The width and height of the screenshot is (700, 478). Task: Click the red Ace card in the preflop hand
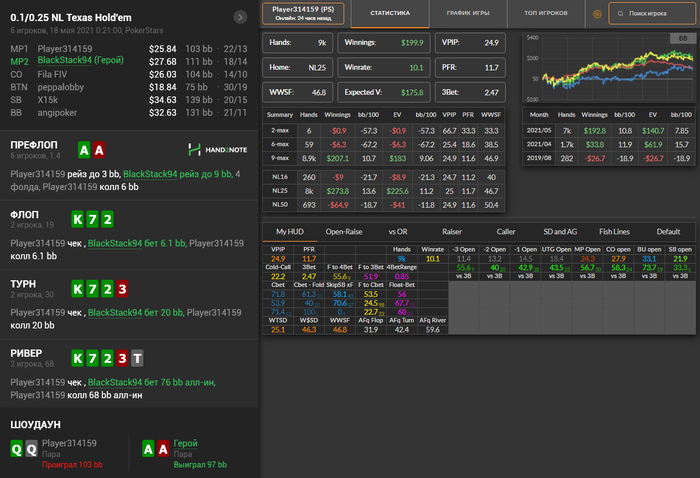click(x=99, y=150)
